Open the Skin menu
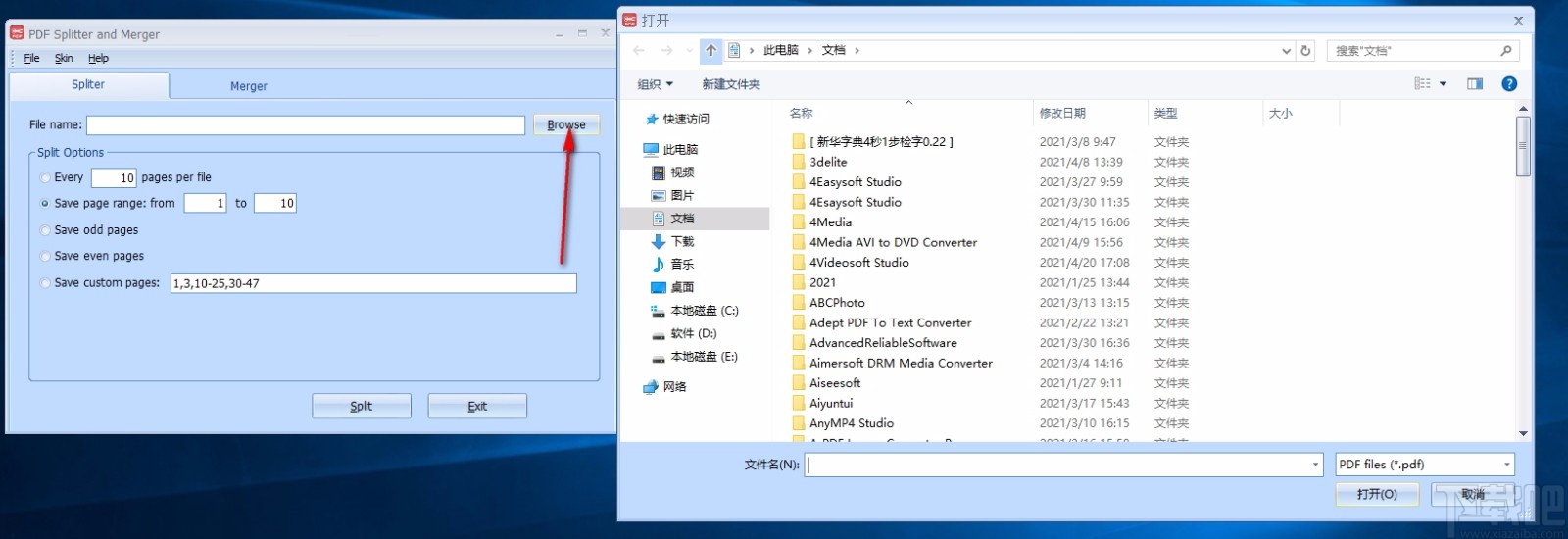This screenshot has height=539, width=1568. [x=64, y=58]
